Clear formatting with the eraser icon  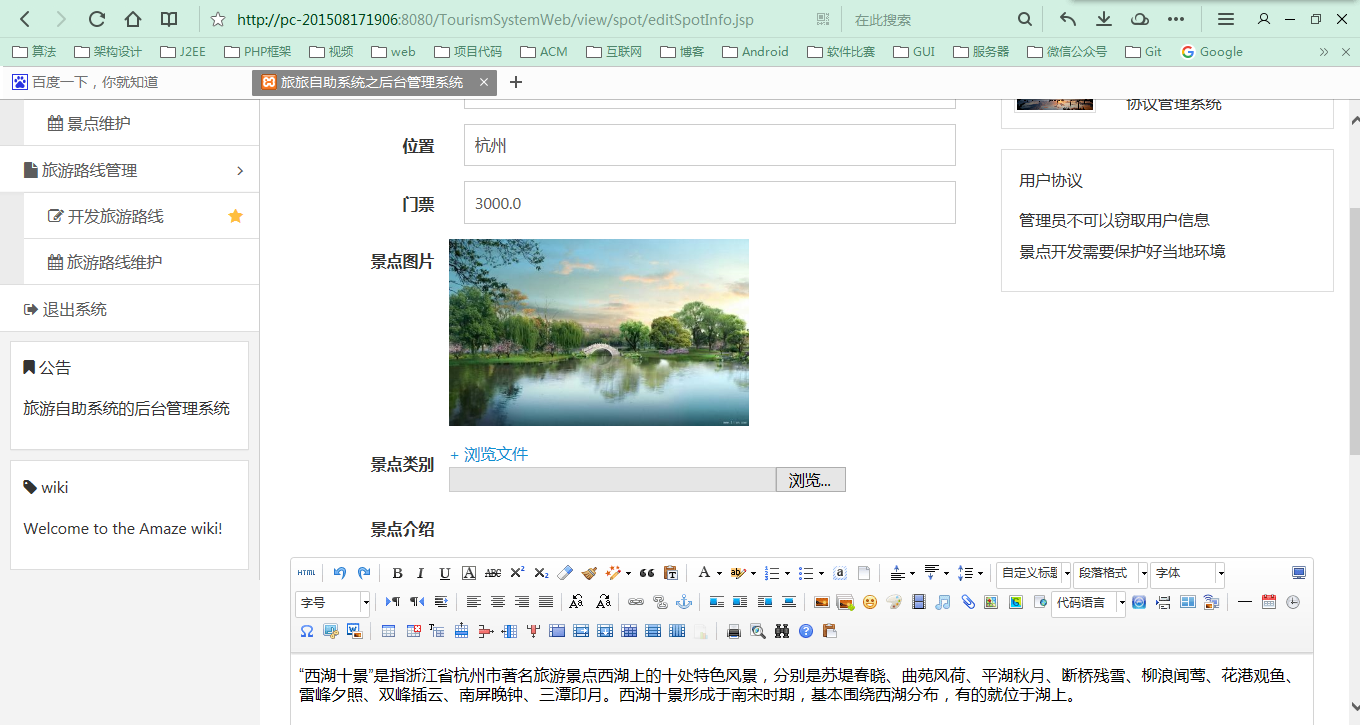(565, 573)
